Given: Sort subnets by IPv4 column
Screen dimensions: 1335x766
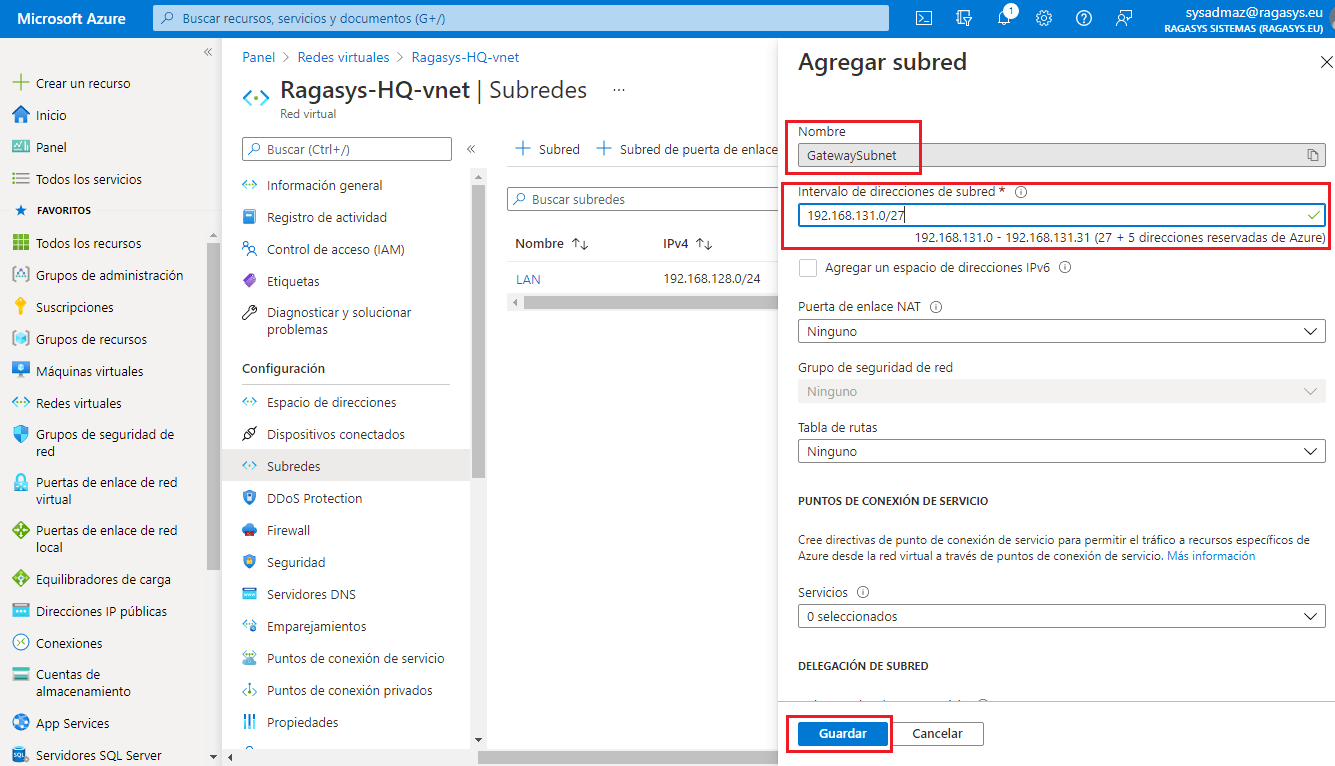Looking at the screenshot, I should pos(687,244).
